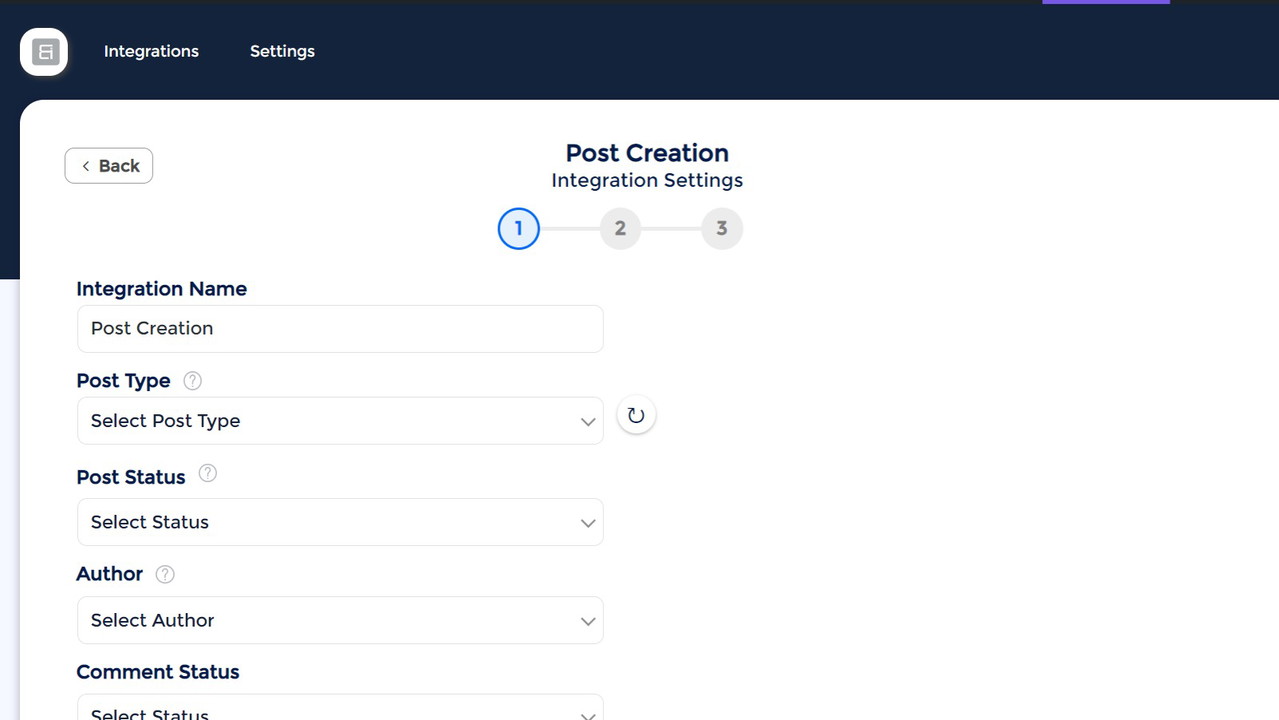Go to step 3 of the wizard
1279x720 pixels.
[x=721, y=229]
